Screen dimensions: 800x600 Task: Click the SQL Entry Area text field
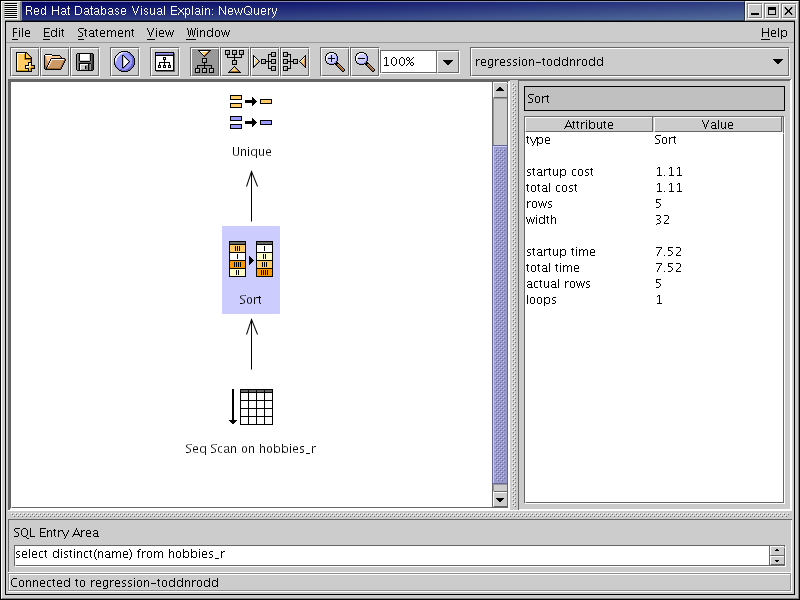click(391, 555)
